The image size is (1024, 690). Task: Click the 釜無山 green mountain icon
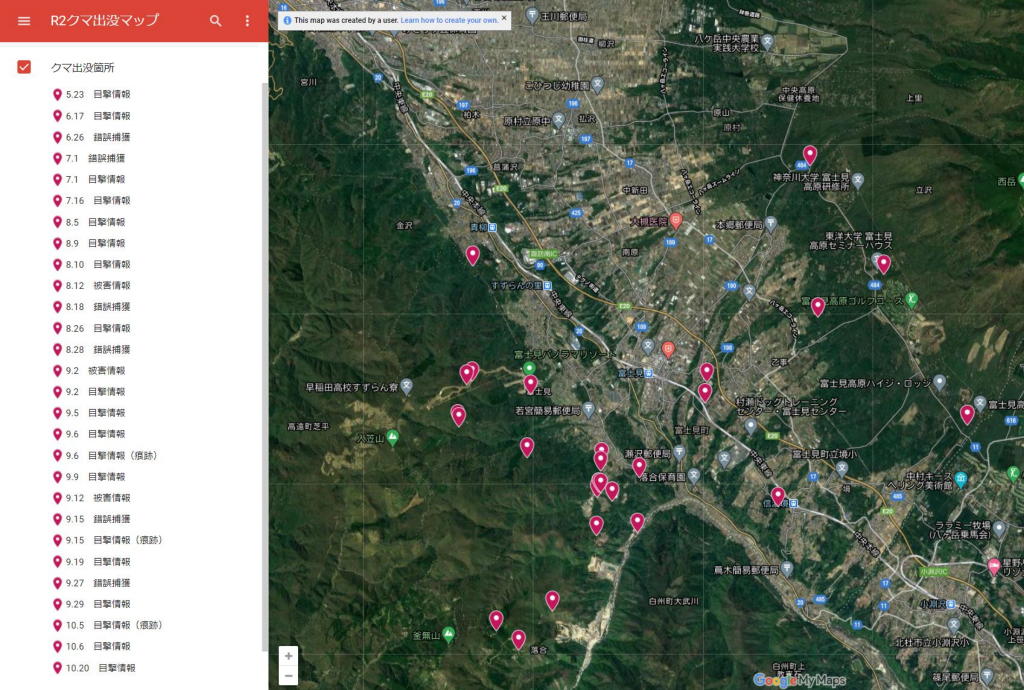[448, 634]
